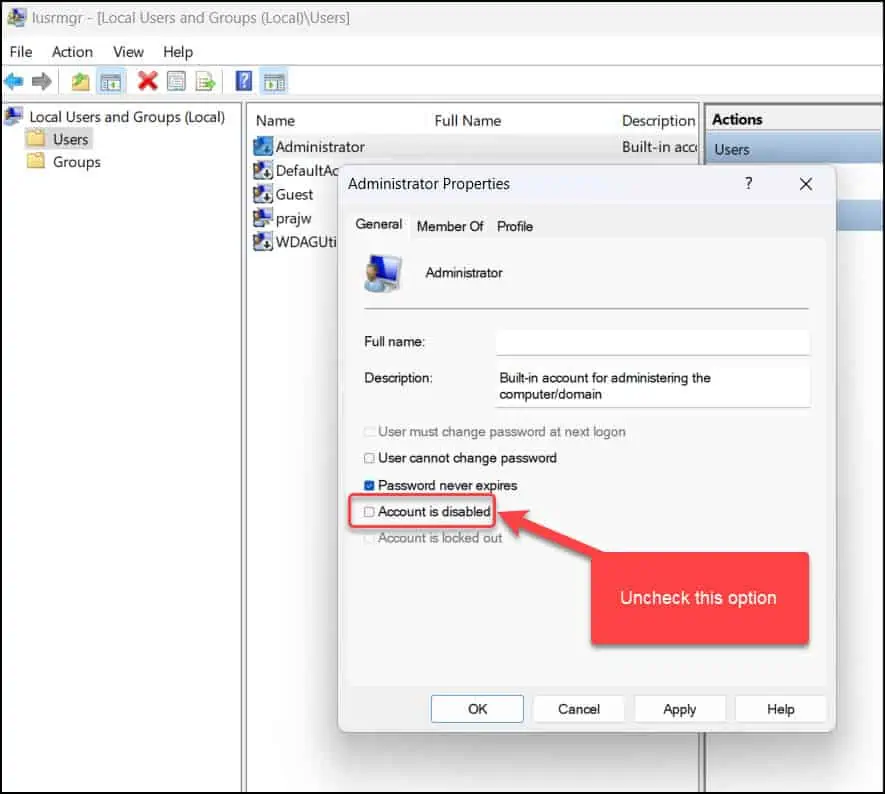The height and width of the screenshot is (794, 885).
Task: Uncheck Password never expires checkbox
Action: tap(369, 485)
